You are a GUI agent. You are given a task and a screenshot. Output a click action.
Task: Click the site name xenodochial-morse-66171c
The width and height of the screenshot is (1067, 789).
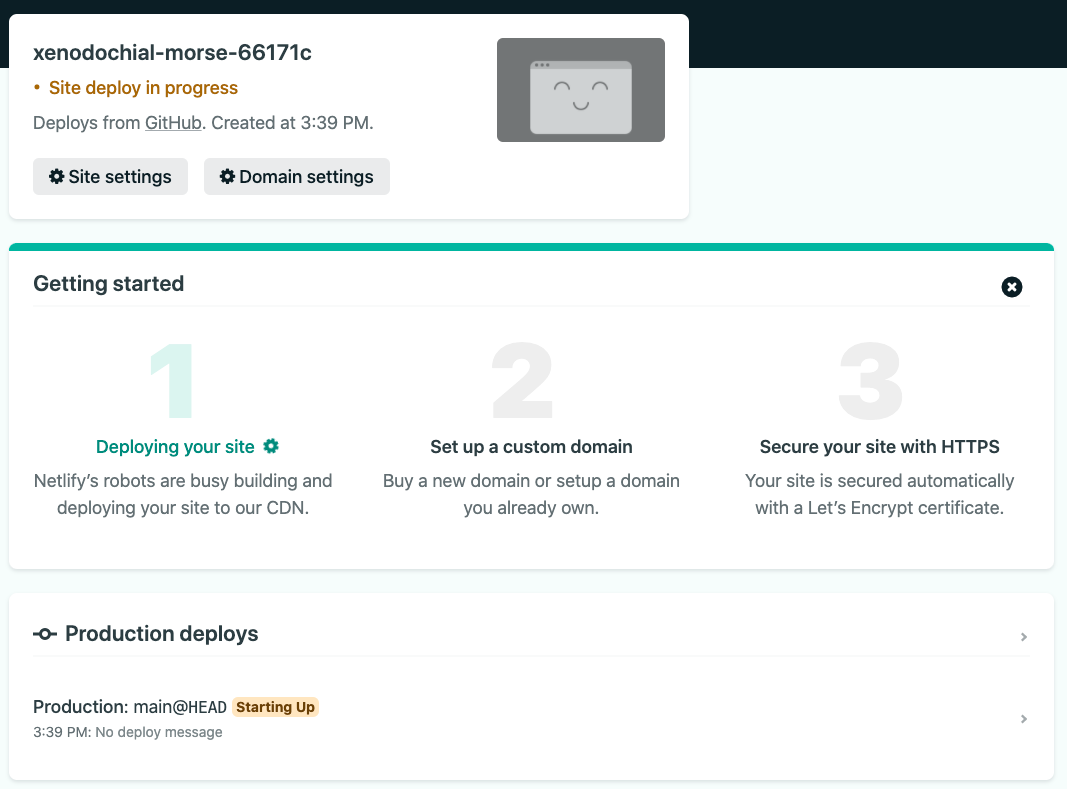172,52
